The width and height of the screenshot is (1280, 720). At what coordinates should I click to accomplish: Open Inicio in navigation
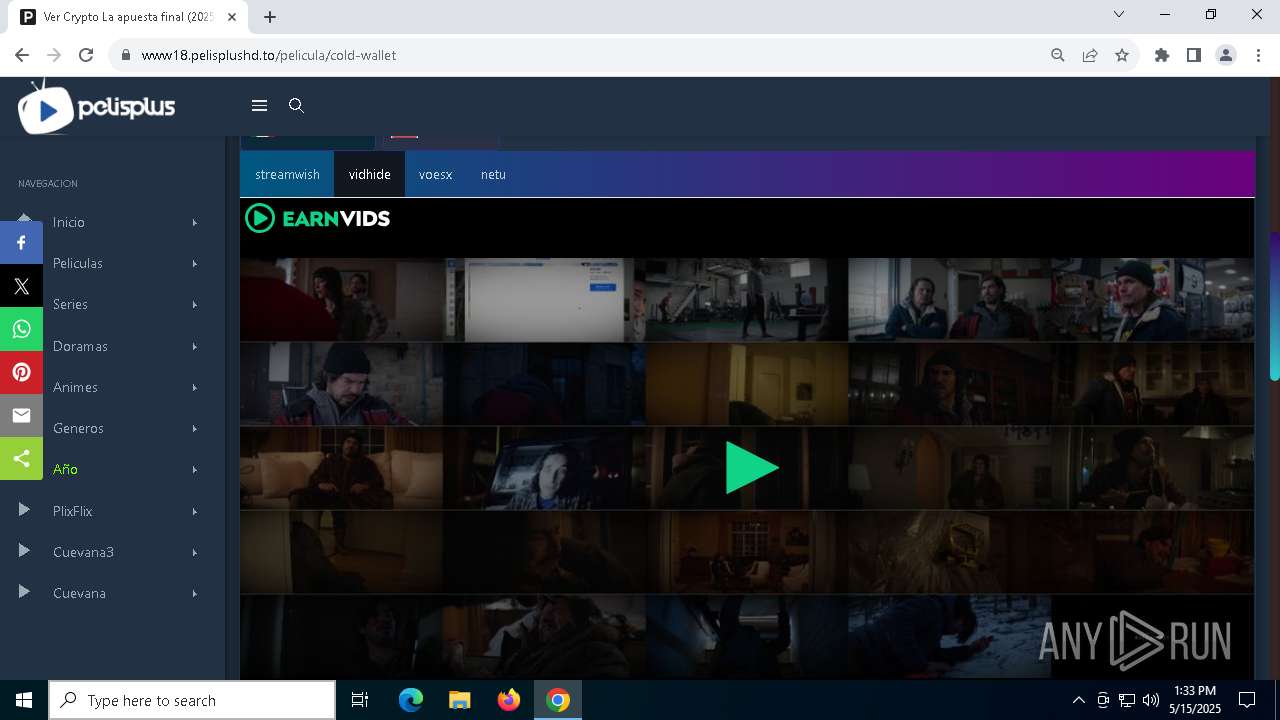point(69,222)
